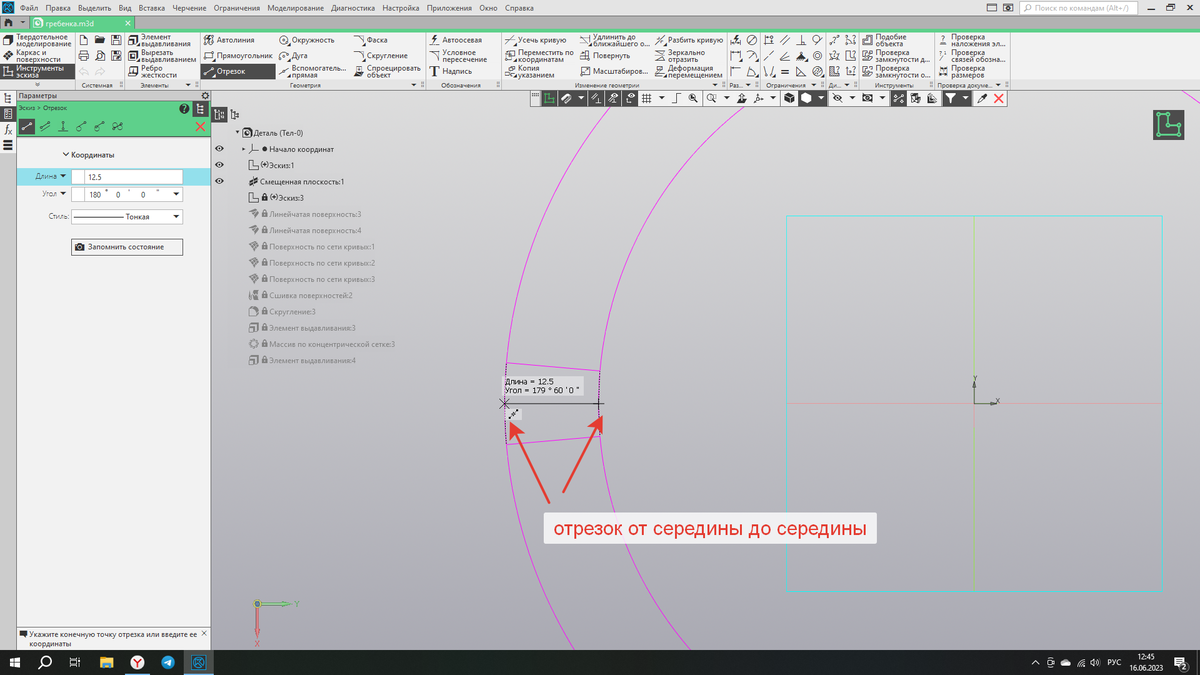Select the Автолиния tool
This screenshot has width=1200, height=675.
(x=229, y=40)
